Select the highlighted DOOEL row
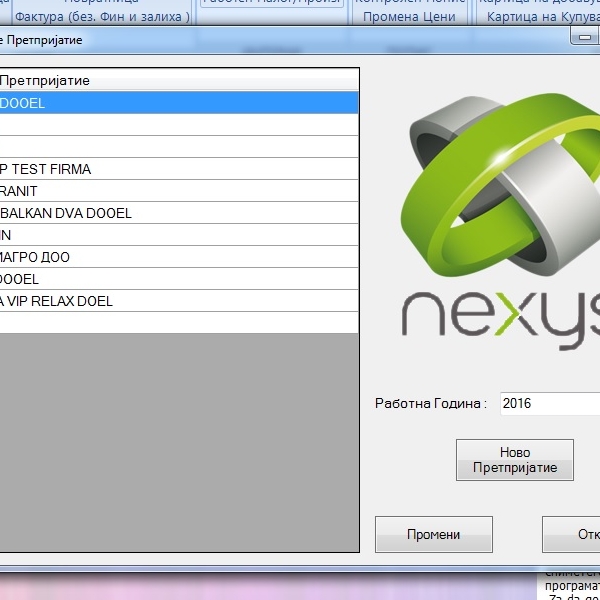This screenshot has width=600, height=600. 179,103
